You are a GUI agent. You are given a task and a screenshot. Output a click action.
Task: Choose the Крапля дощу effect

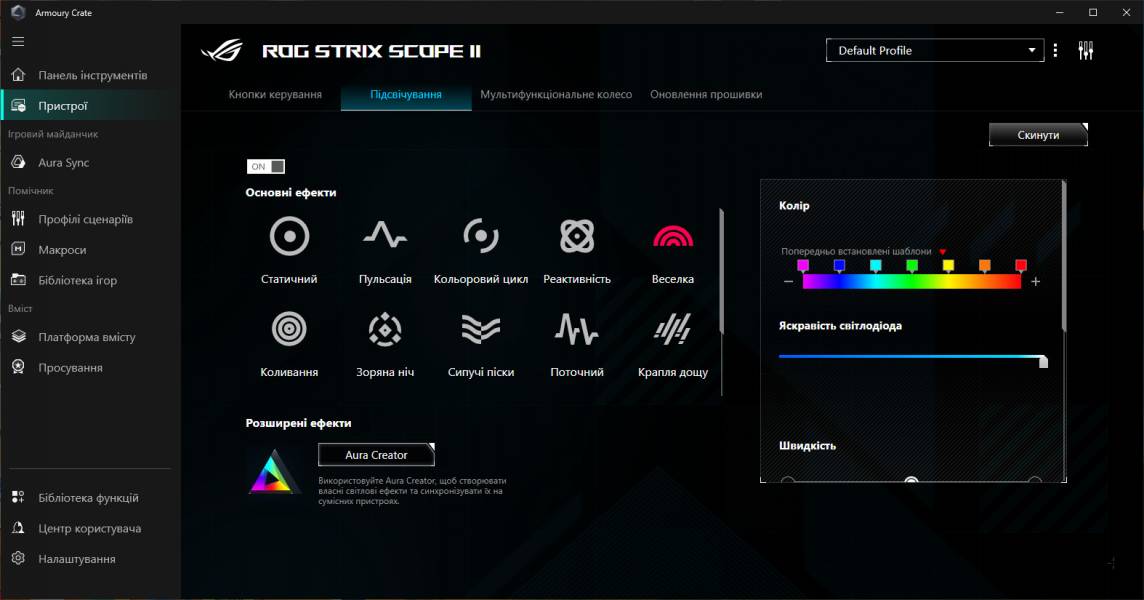pyautogui.click(x=672, y=330)
